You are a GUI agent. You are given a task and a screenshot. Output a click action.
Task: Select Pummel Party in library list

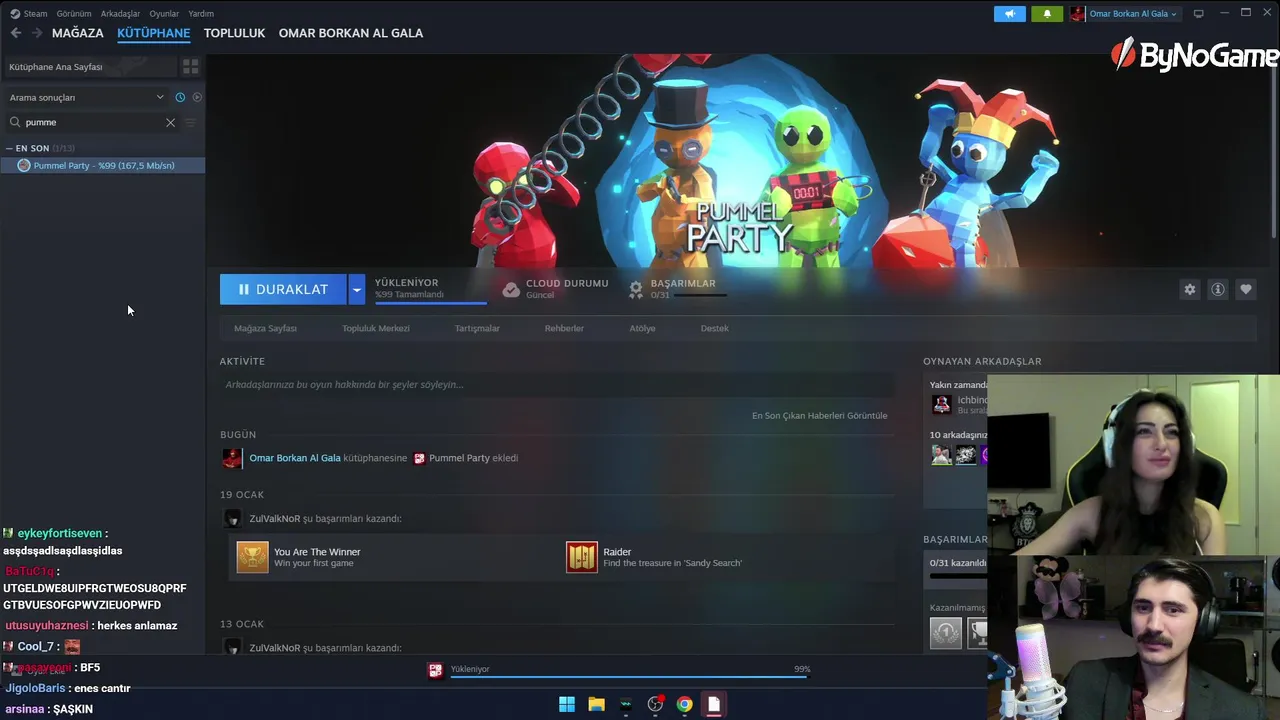pyautogui.click(x=103, y=165)
